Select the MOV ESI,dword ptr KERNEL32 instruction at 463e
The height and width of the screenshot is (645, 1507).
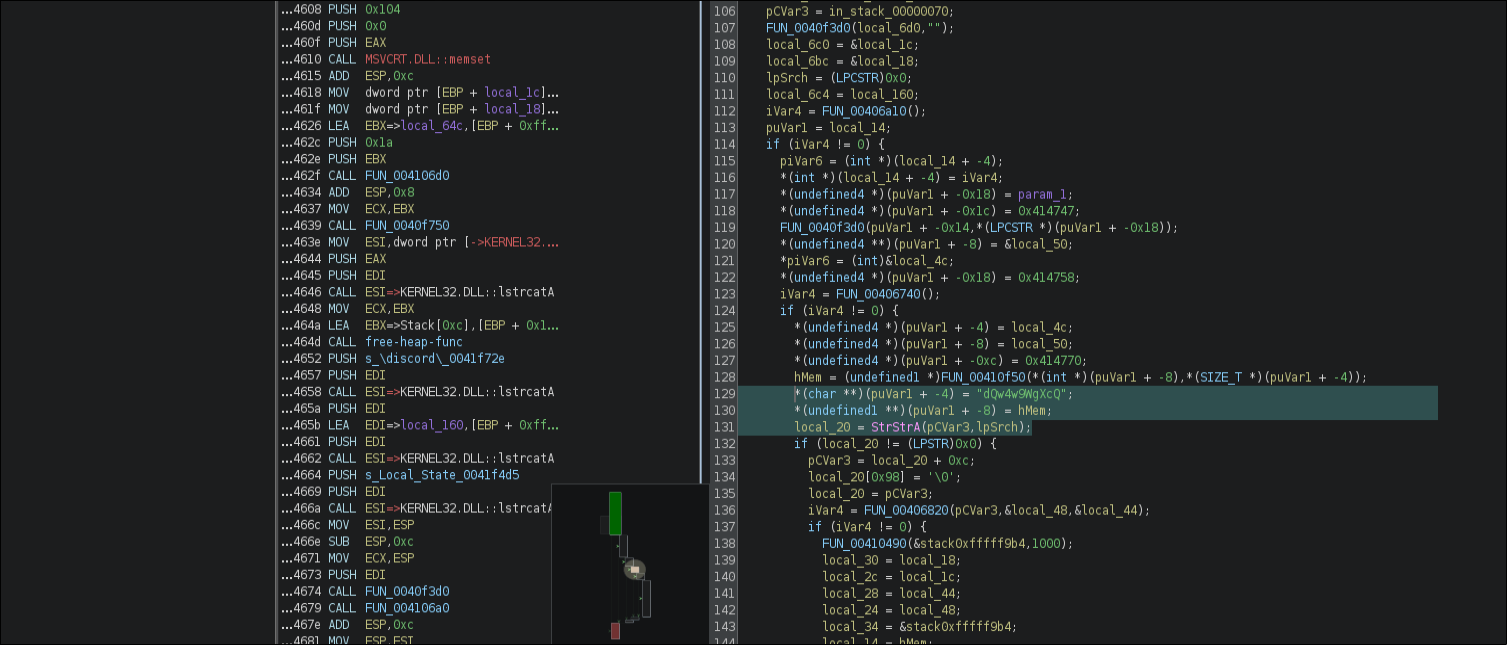(420, 243)
